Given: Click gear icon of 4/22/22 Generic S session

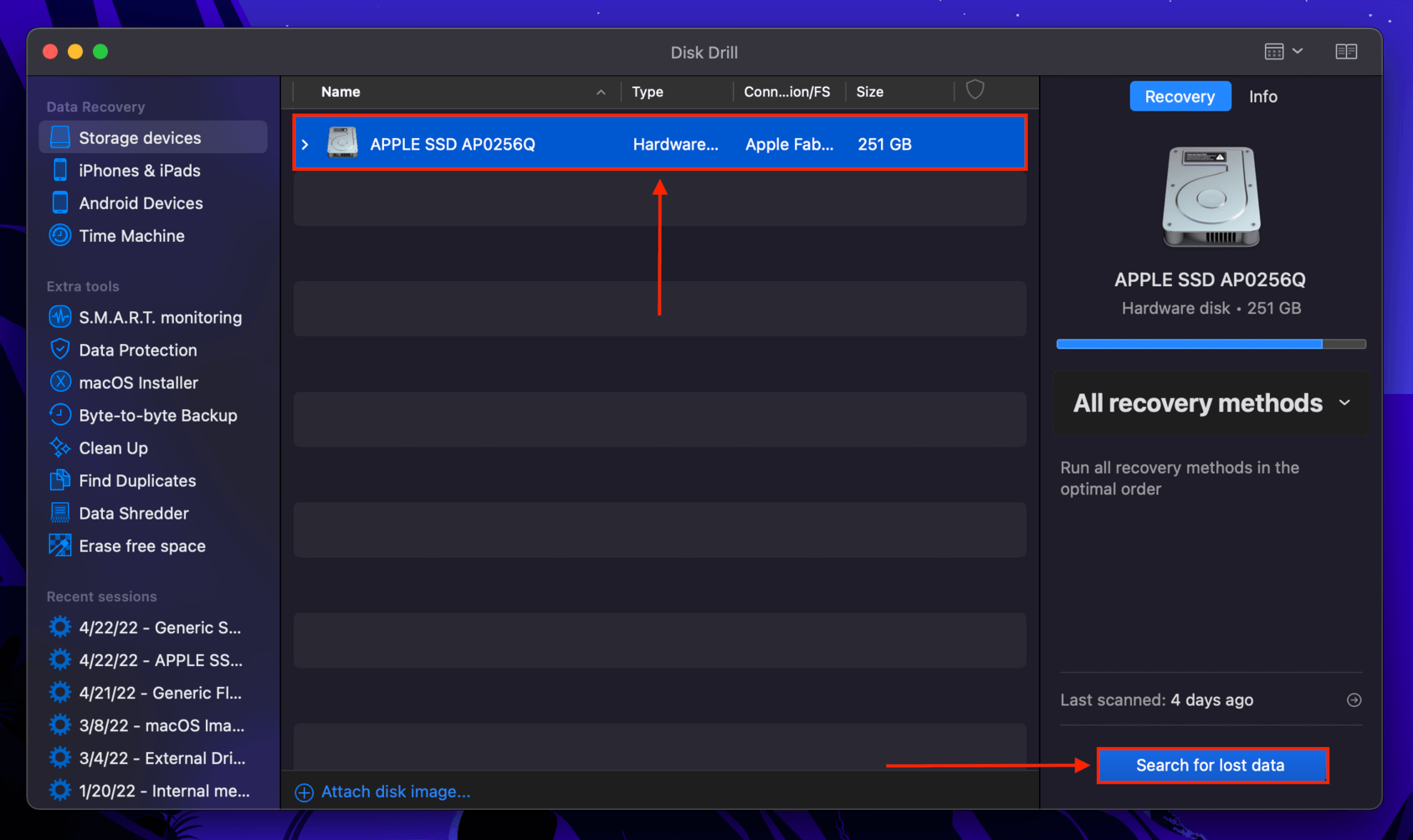Looking at the screenshot, I should (60, 627).
